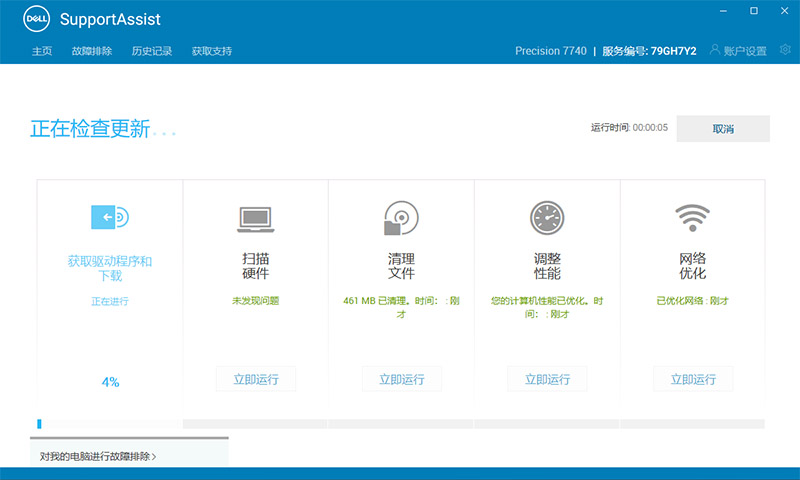Run 扫描硬件 with 立即运行
The image size is (800, 480).
(256, 379)
